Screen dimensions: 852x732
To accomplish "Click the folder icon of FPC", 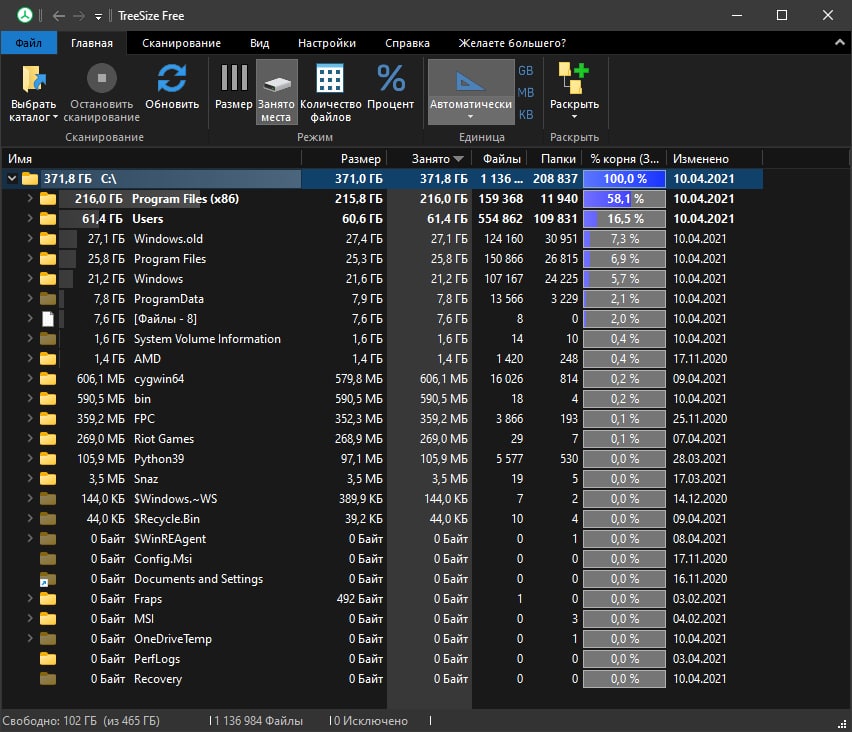I will coord(48,418).
